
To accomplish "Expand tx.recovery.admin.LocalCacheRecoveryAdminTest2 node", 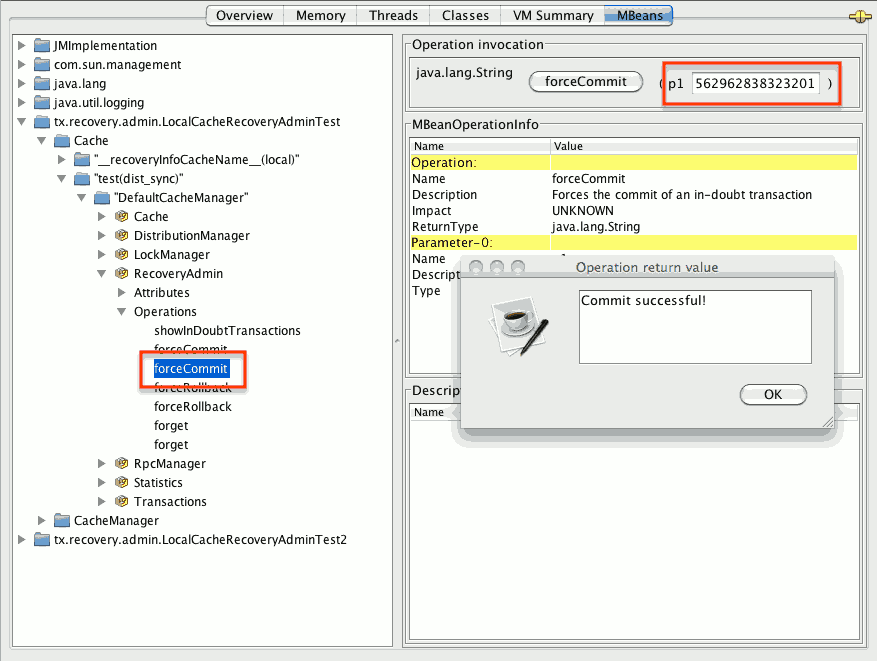I will point(22,540).
